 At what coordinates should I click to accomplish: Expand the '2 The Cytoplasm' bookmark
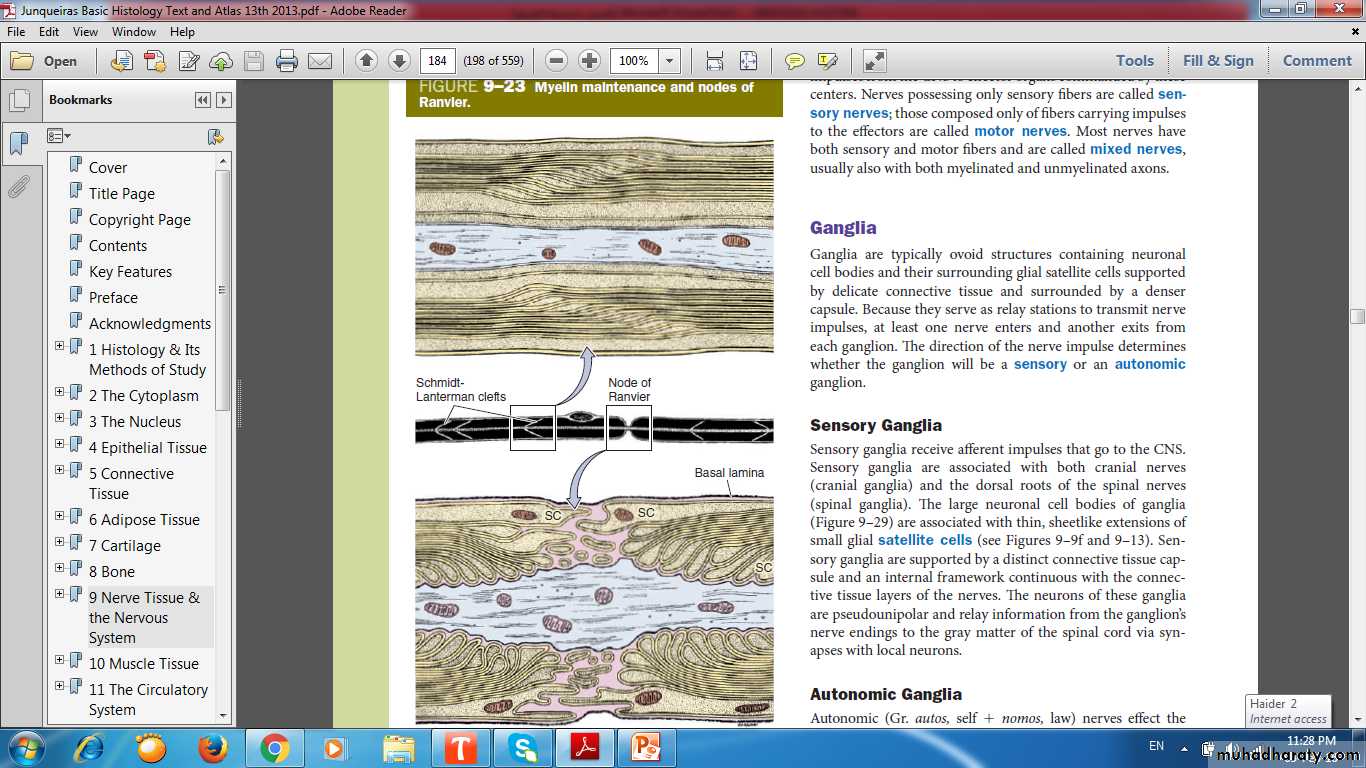(60, 394)
